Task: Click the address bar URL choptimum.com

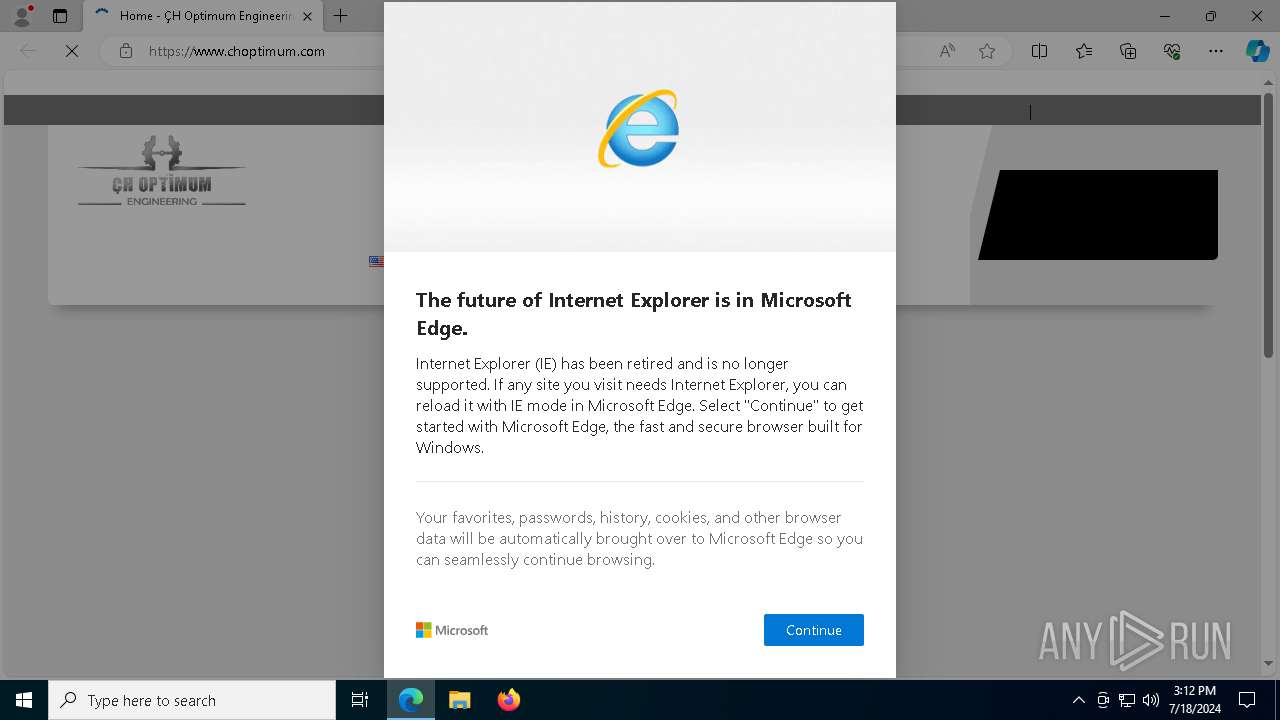Action: (x=237, y=51)
